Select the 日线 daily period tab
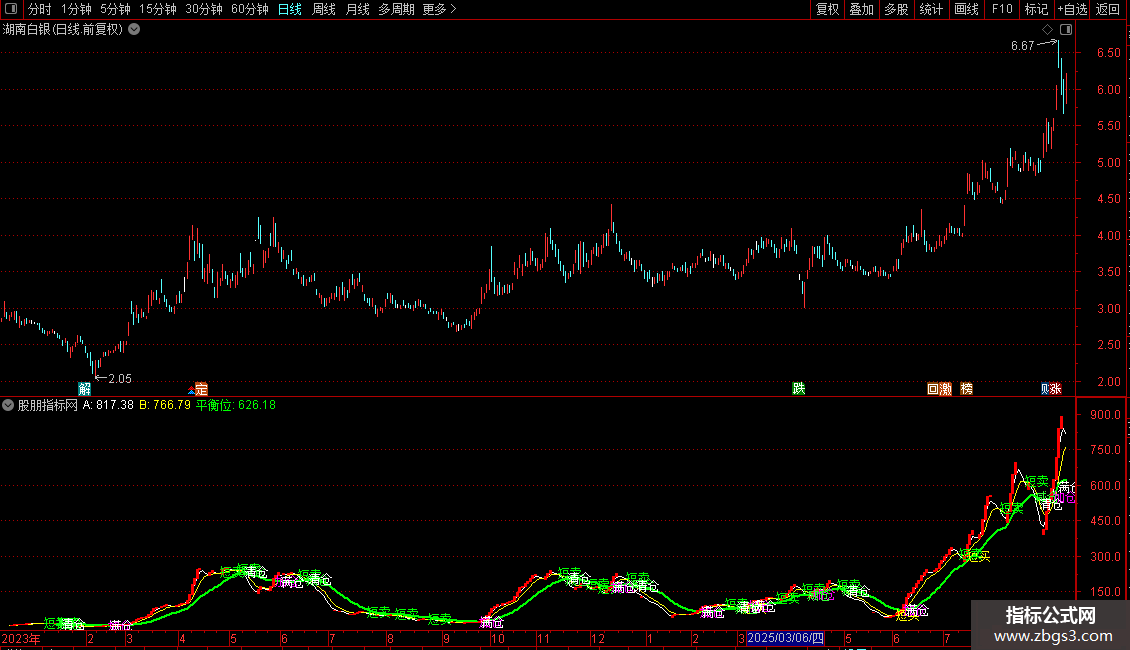This screenshot has width=1130, height=650. click(x=290, y=9)
